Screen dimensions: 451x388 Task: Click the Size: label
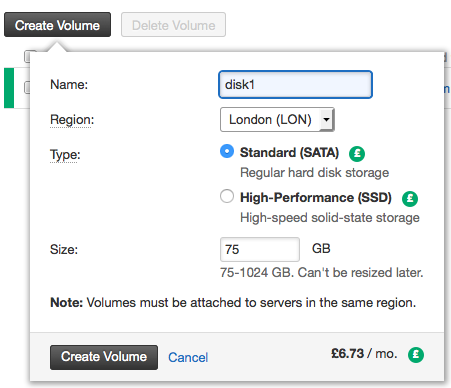click(64, 249)
